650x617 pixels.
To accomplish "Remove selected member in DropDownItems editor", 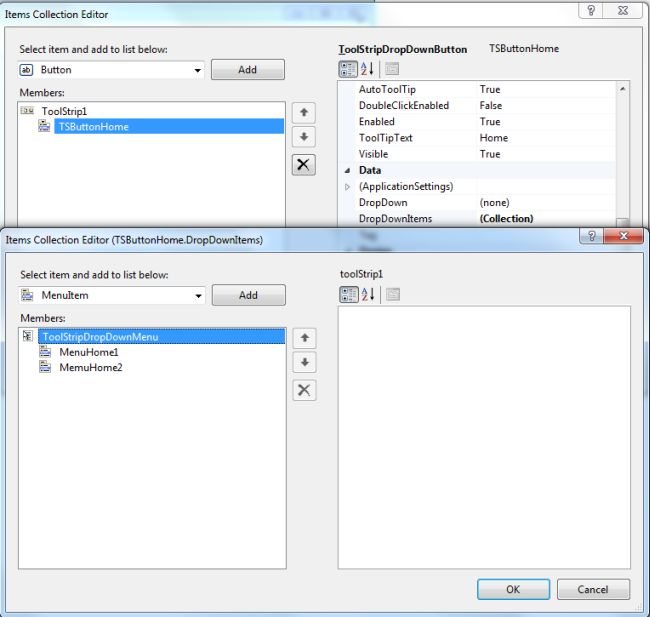I will (304, 390).
